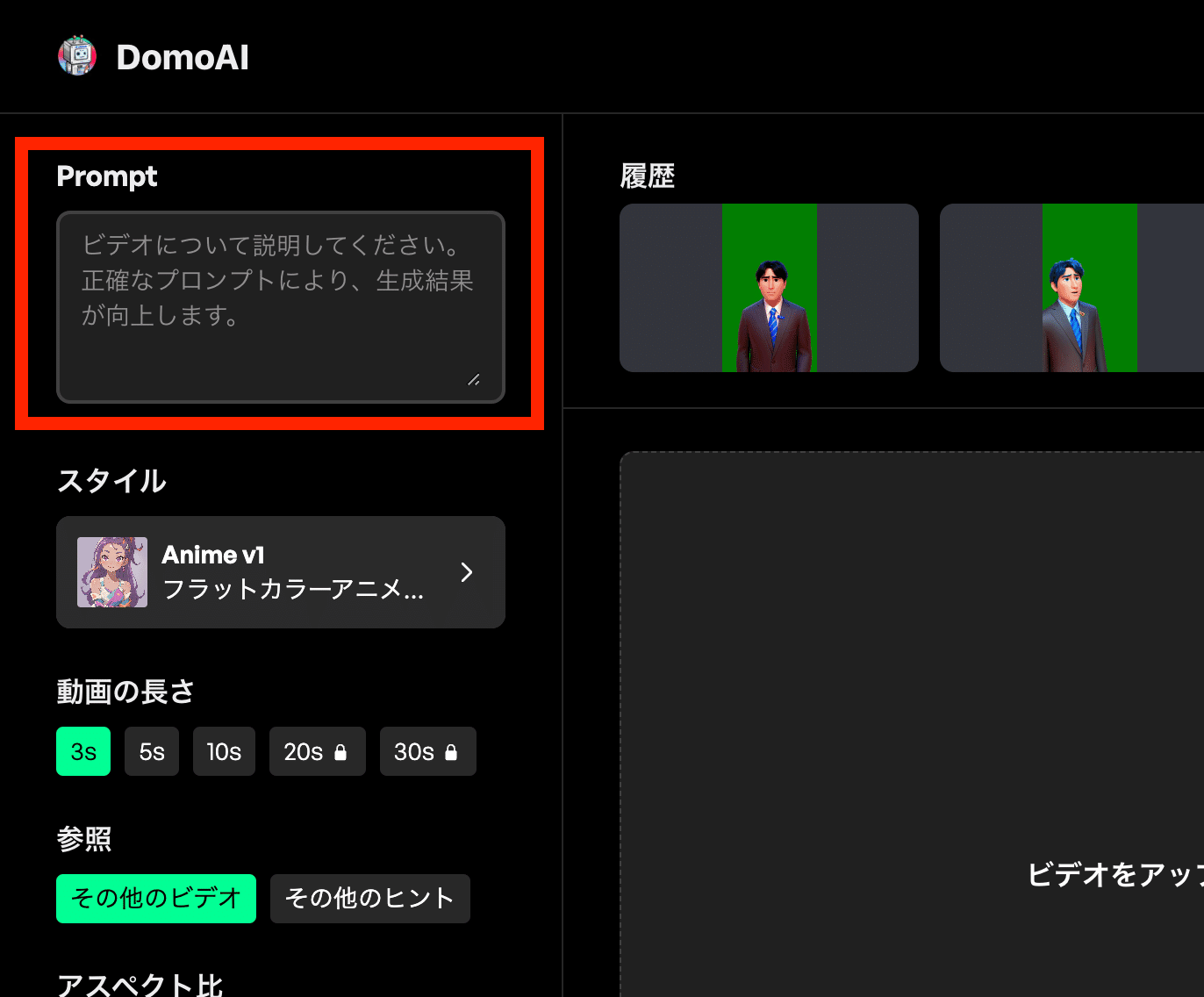Switch reference to その他のビデオ
1204x997 pixels.
click(x=156, y=899)
